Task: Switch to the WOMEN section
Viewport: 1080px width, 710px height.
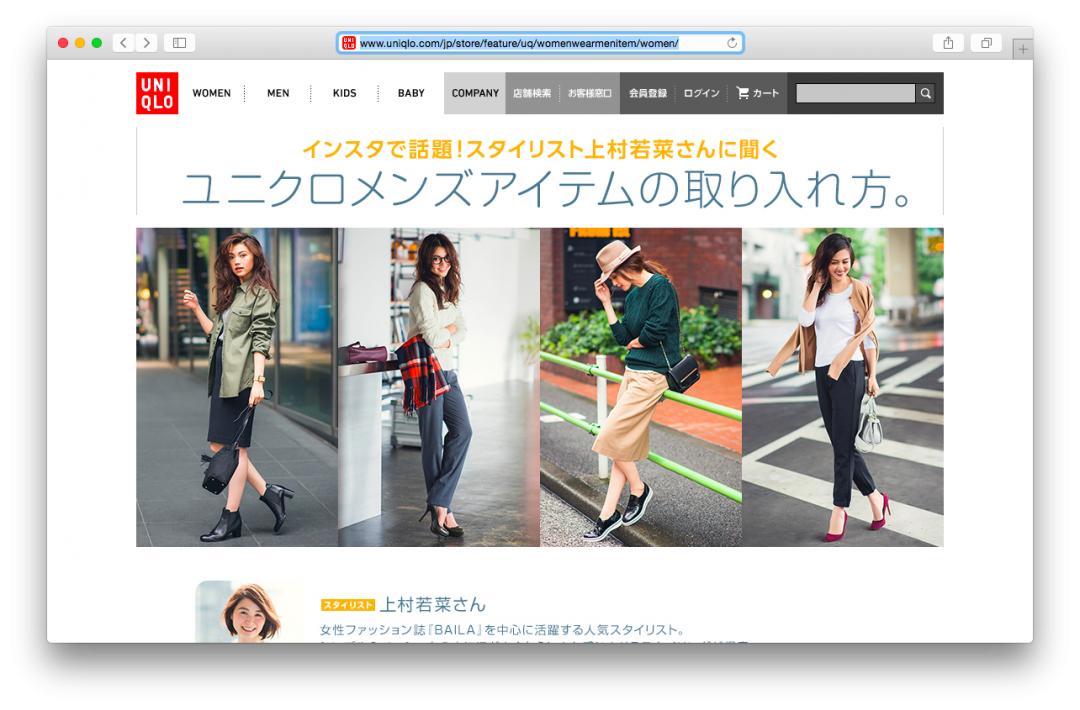Action: pos(212,93)
